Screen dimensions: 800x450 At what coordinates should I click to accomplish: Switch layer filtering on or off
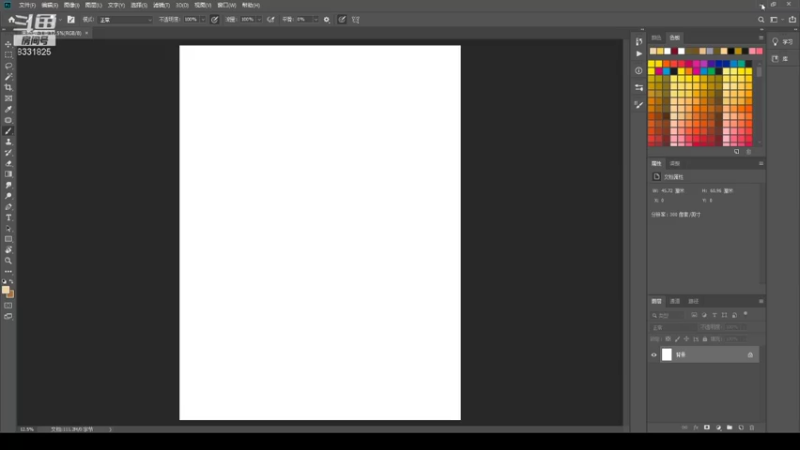tap(745, 314)
